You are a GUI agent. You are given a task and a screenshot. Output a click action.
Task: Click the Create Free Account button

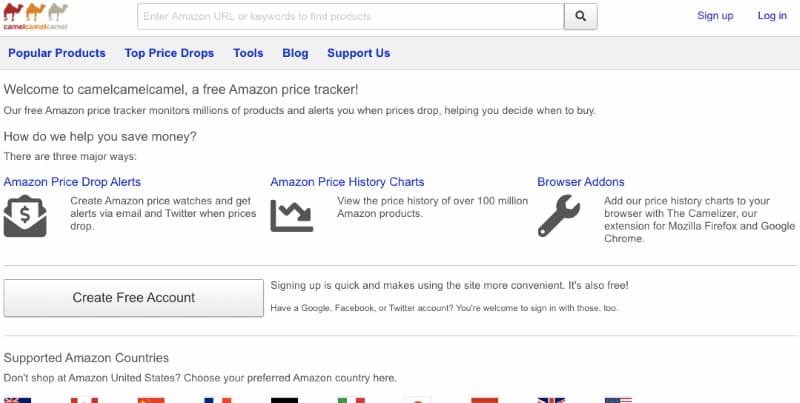coord(134,298)
